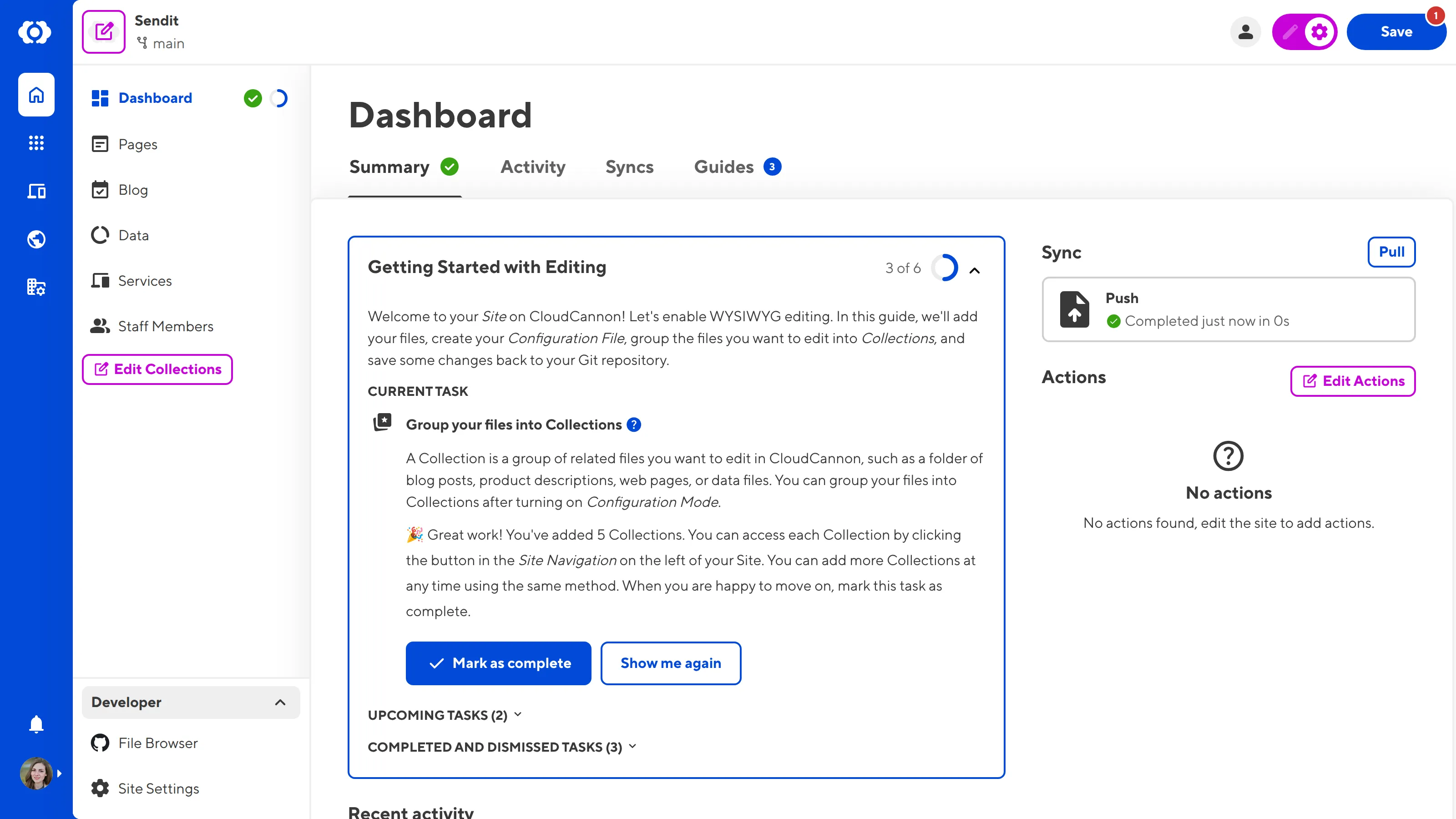The image size is (1456, 819).
Task: Open Site Settings via the gear icon
Action: tap(100, 789)
